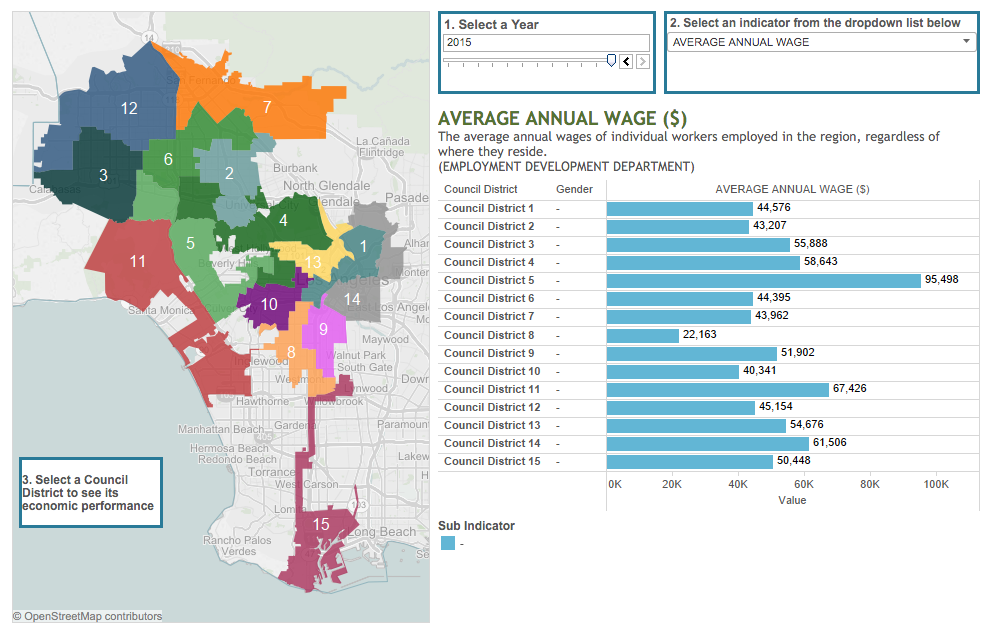Select Council District 10 on the map
Screen dimensions: 1002x637
point(269,305)
